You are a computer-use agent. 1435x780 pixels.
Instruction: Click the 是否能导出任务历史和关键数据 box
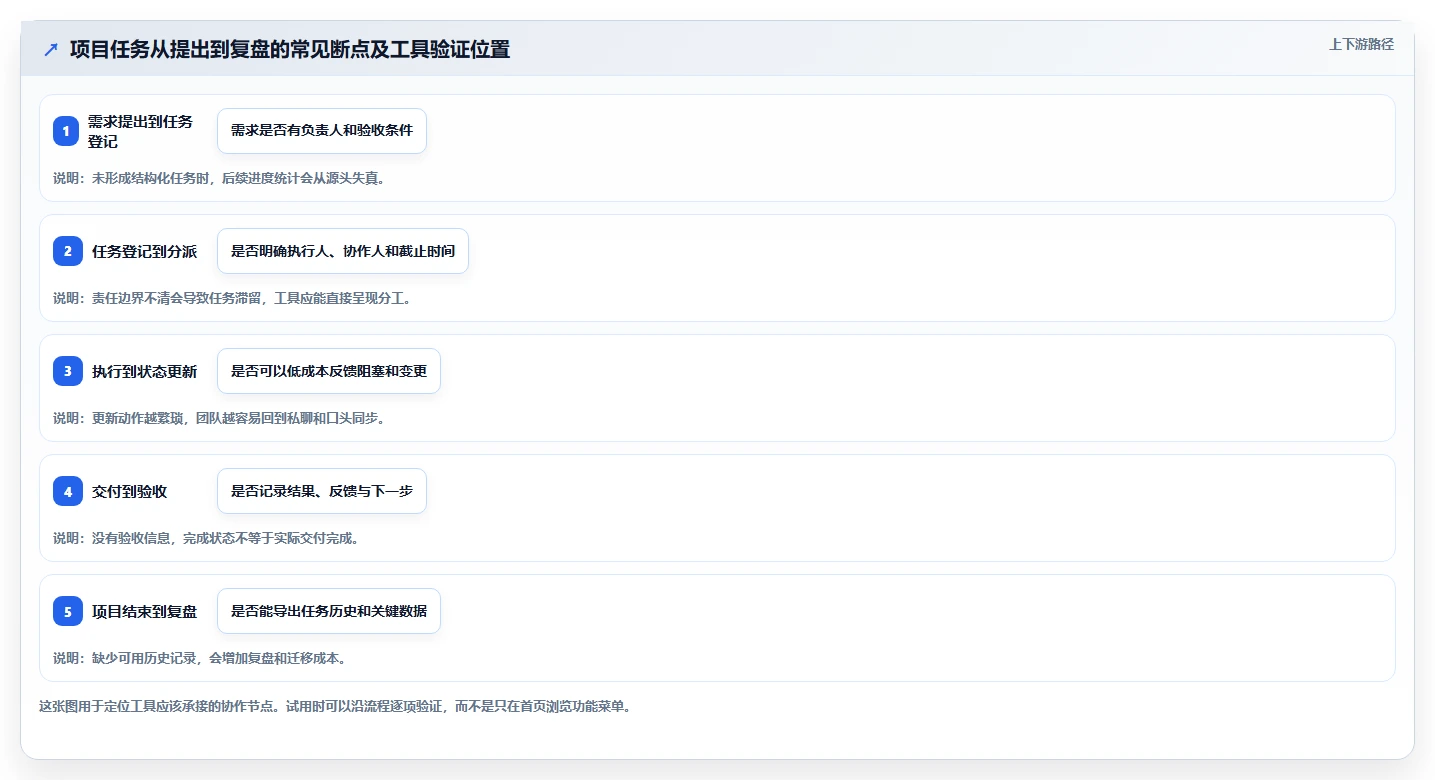pyautogui.click(x=329, y=611)
